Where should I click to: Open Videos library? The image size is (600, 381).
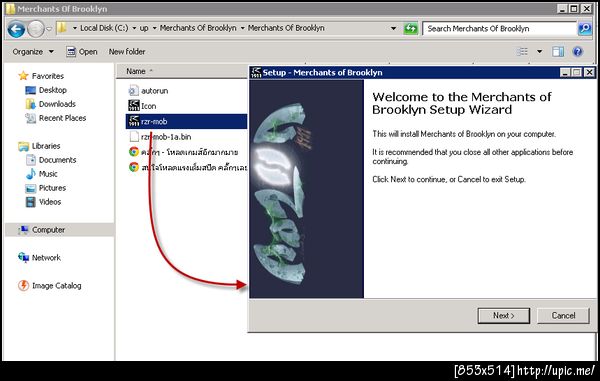(50, 202)
